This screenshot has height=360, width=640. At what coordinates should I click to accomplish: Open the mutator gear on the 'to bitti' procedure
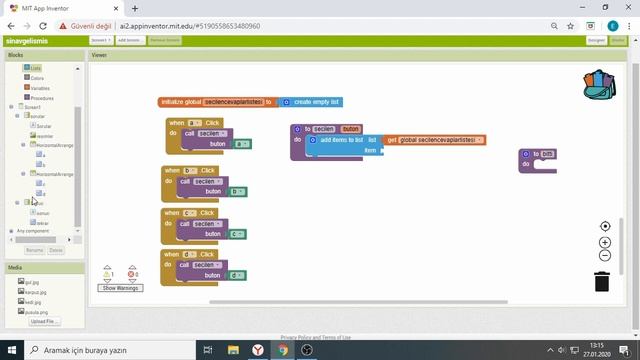[x=526, y=154]
